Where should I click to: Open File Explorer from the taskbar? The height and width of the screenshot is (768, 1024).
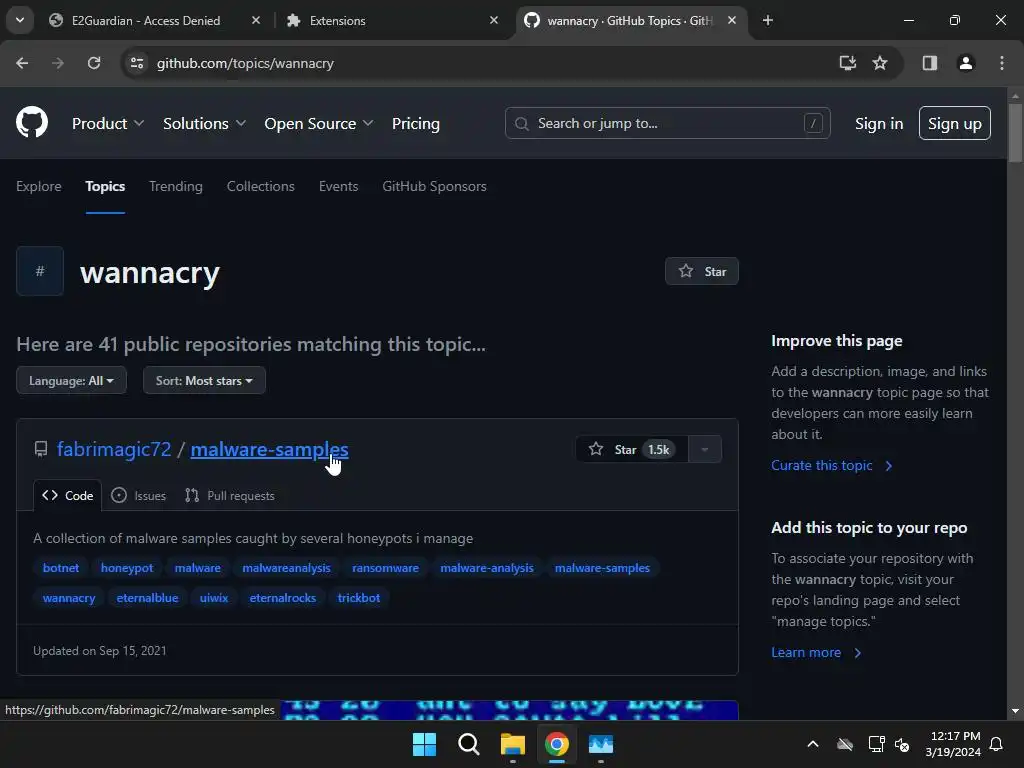[513, 744]
